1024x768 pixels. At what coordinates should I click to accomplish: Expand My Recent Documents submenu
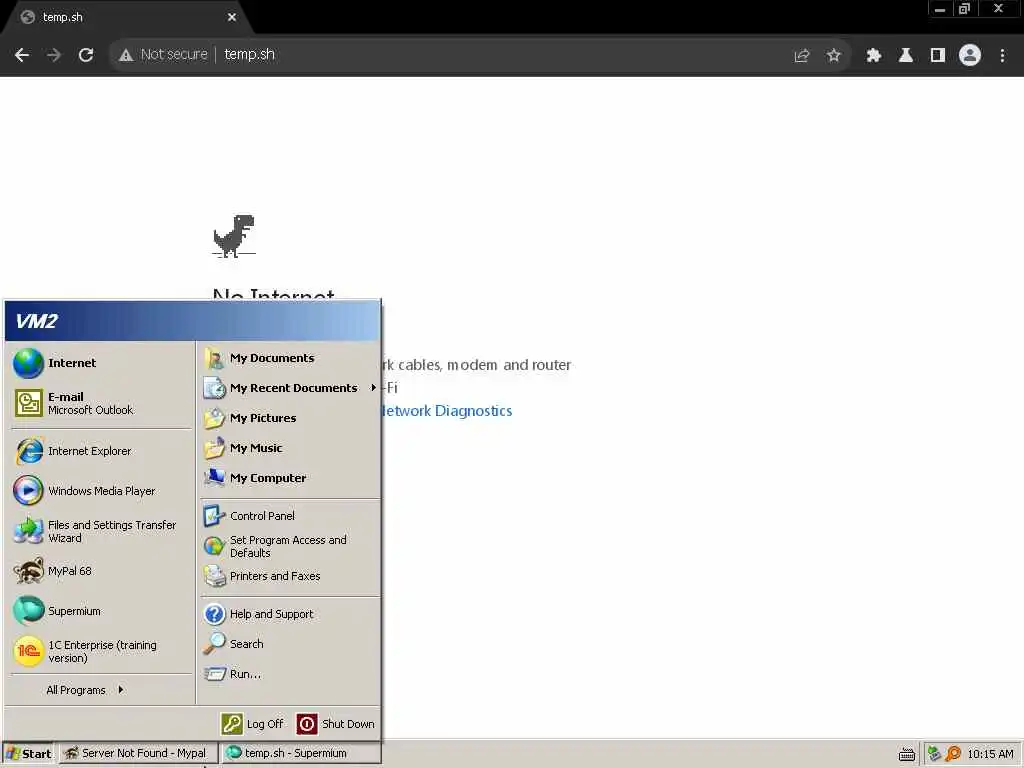pyautogui.click(x=290, y=388)
